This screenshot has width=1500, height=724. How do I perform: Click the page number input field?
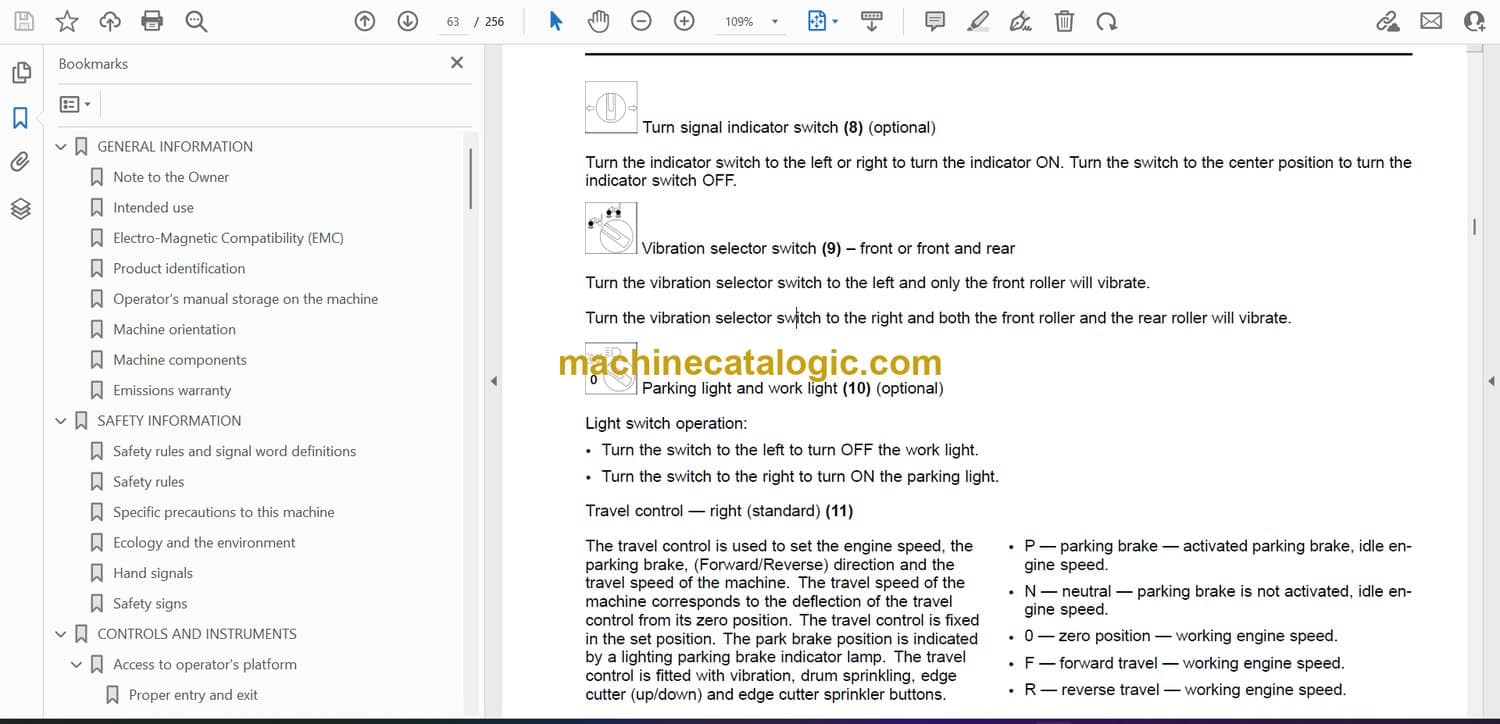[453, 21]
